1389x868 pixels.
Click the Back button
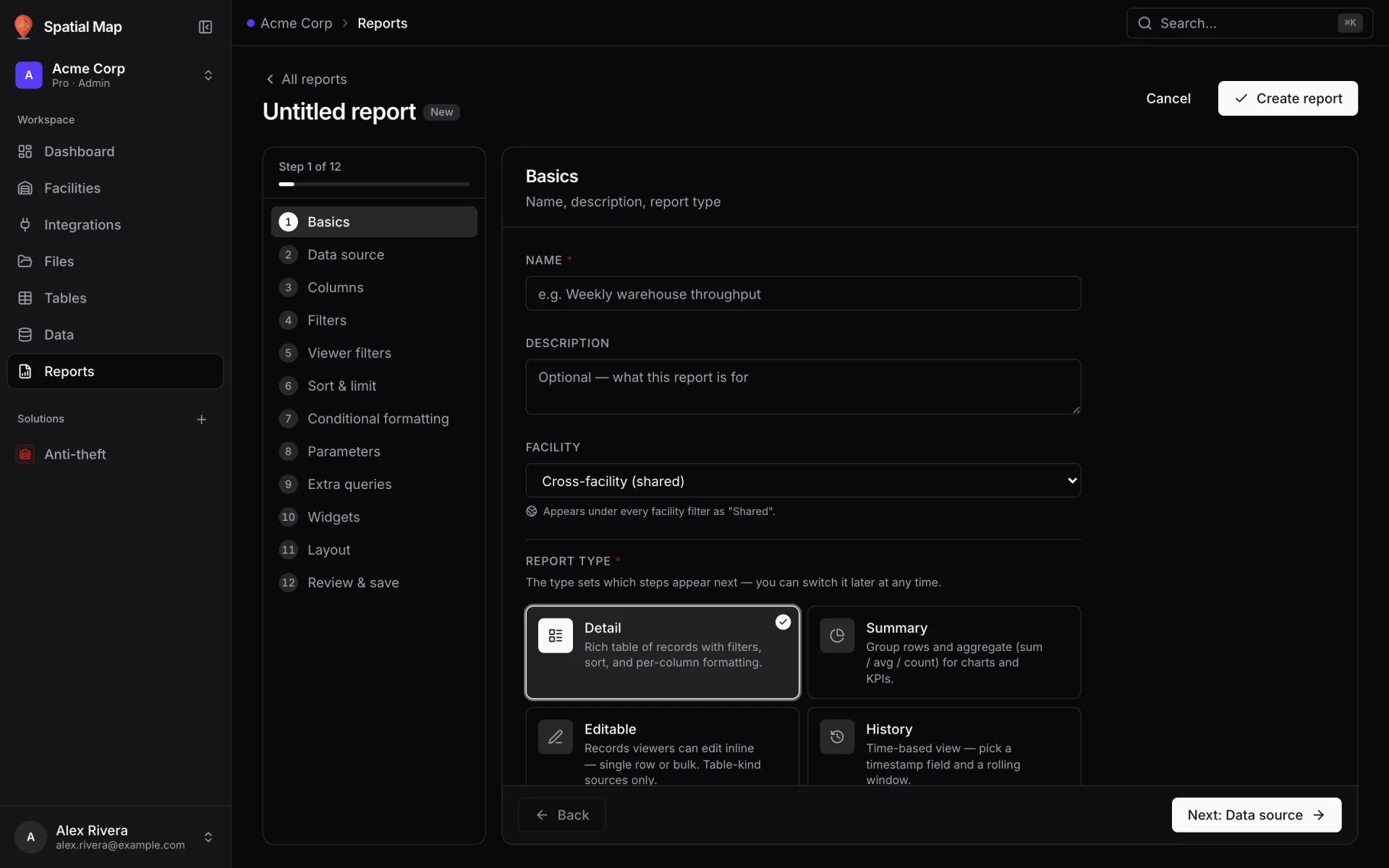coord(562,815)
